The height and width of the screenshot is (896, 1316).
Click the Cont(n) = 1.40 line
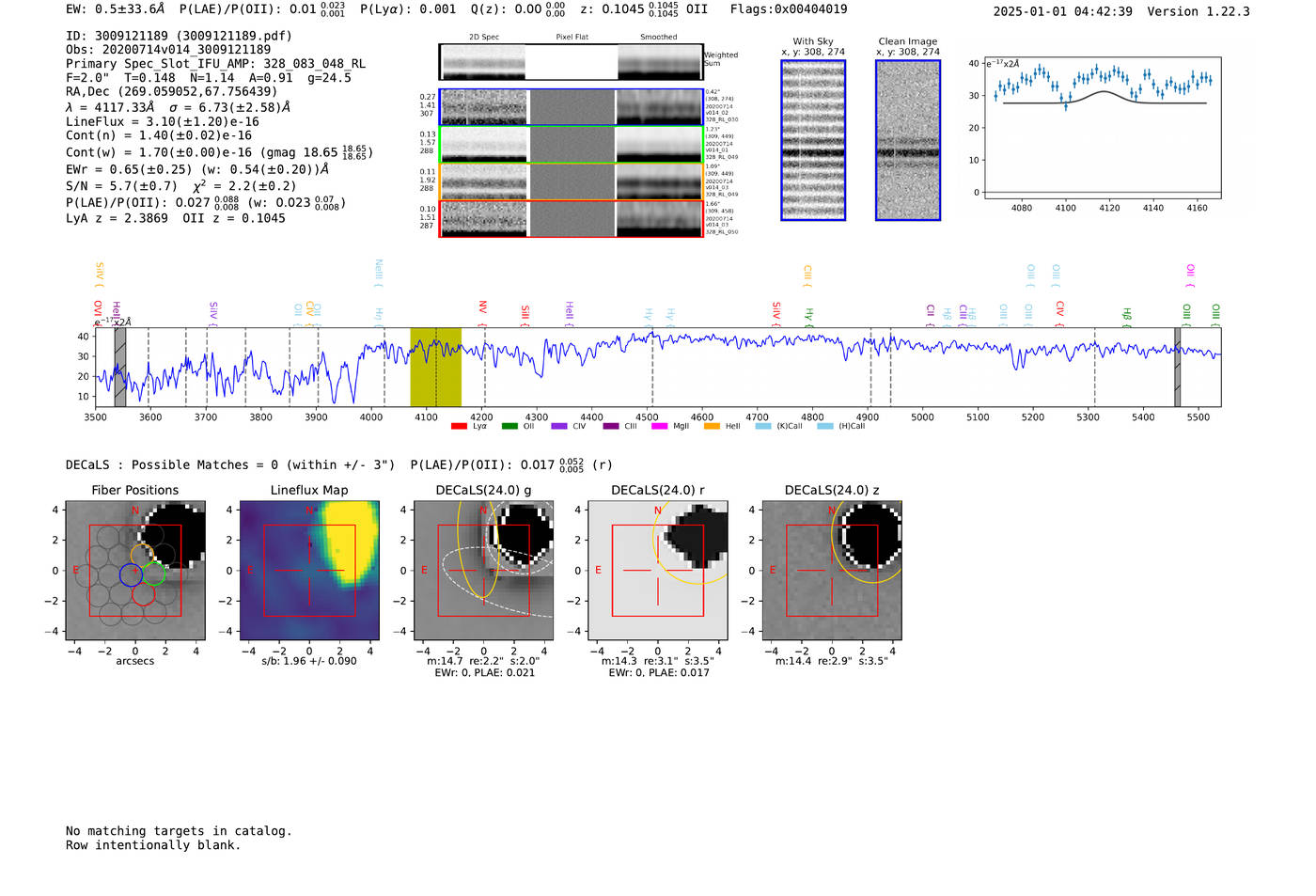(159, 135)
